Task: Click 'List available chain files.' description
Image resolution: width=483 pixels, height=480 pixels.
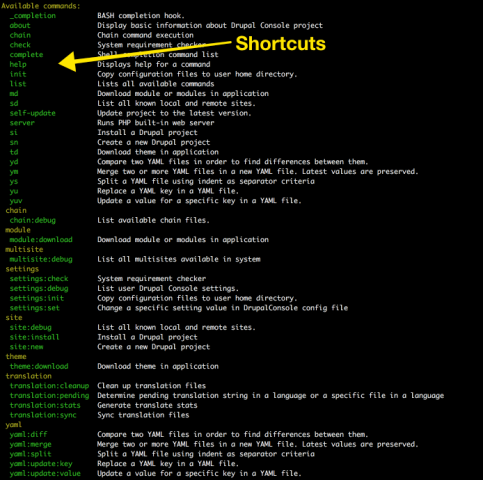Action: [x=153, y=220]
